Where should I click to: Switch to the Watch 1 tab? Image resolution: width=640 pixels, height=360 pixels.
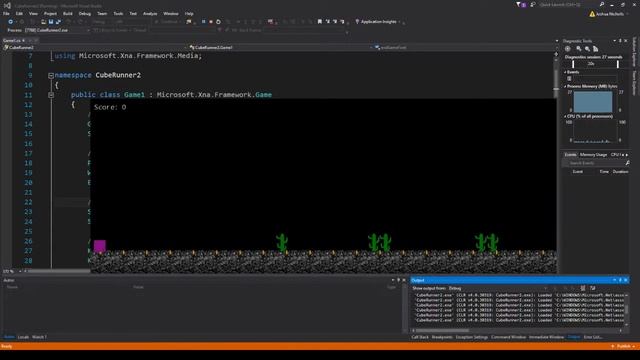click(39, 337)
